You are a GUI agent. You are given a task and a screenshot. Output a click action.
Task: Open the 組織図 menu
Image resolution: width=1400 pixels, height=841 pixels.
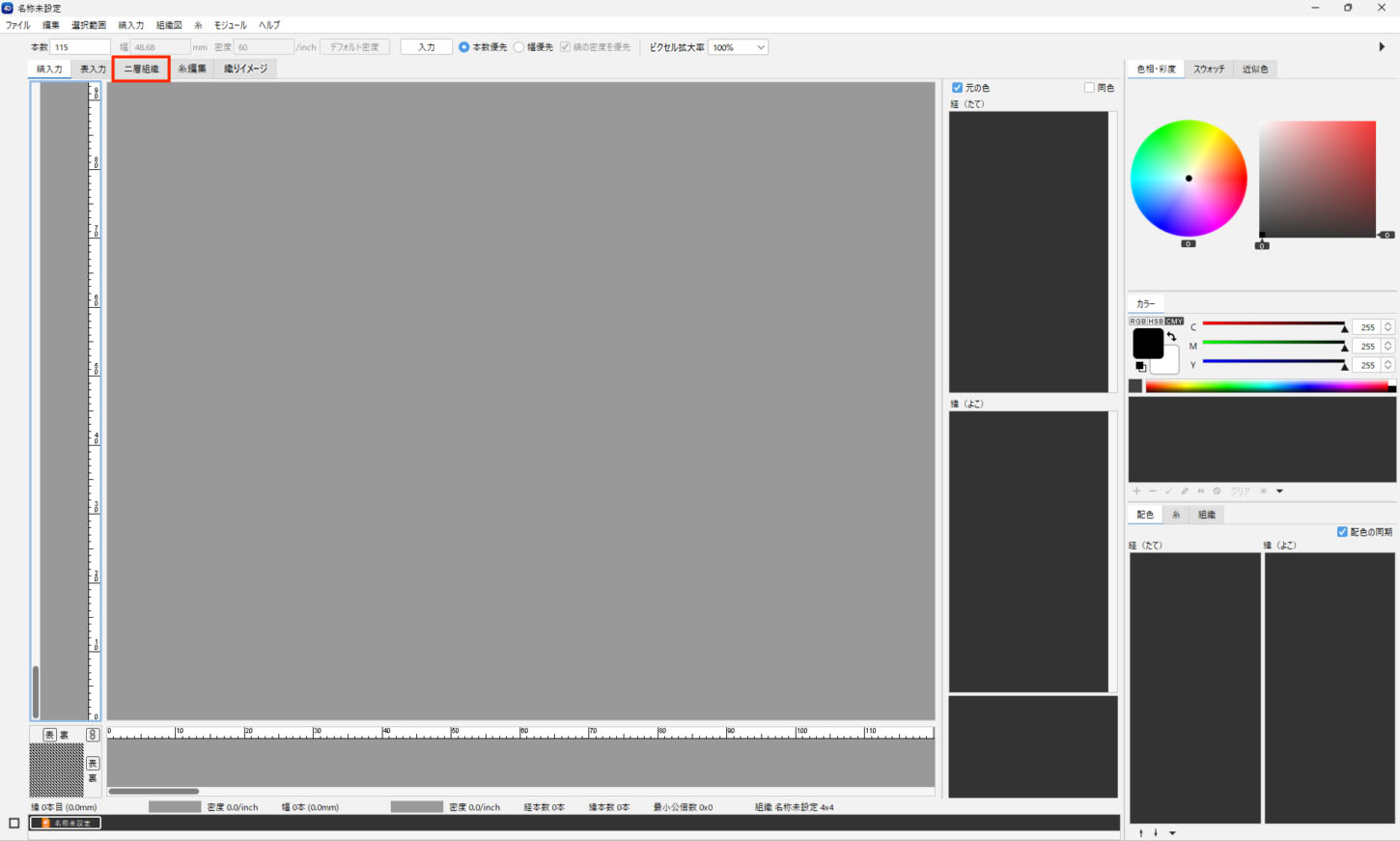(169, 25)
